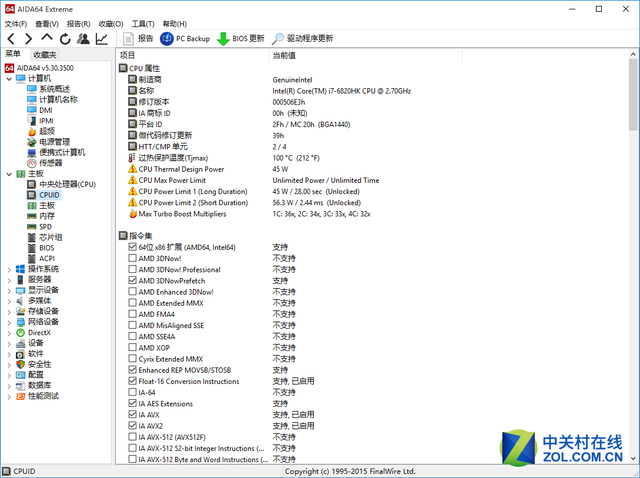This screenshot has width=640, height=478.
Task: Click the scrollbar down arrow
Action: [633, 458]
